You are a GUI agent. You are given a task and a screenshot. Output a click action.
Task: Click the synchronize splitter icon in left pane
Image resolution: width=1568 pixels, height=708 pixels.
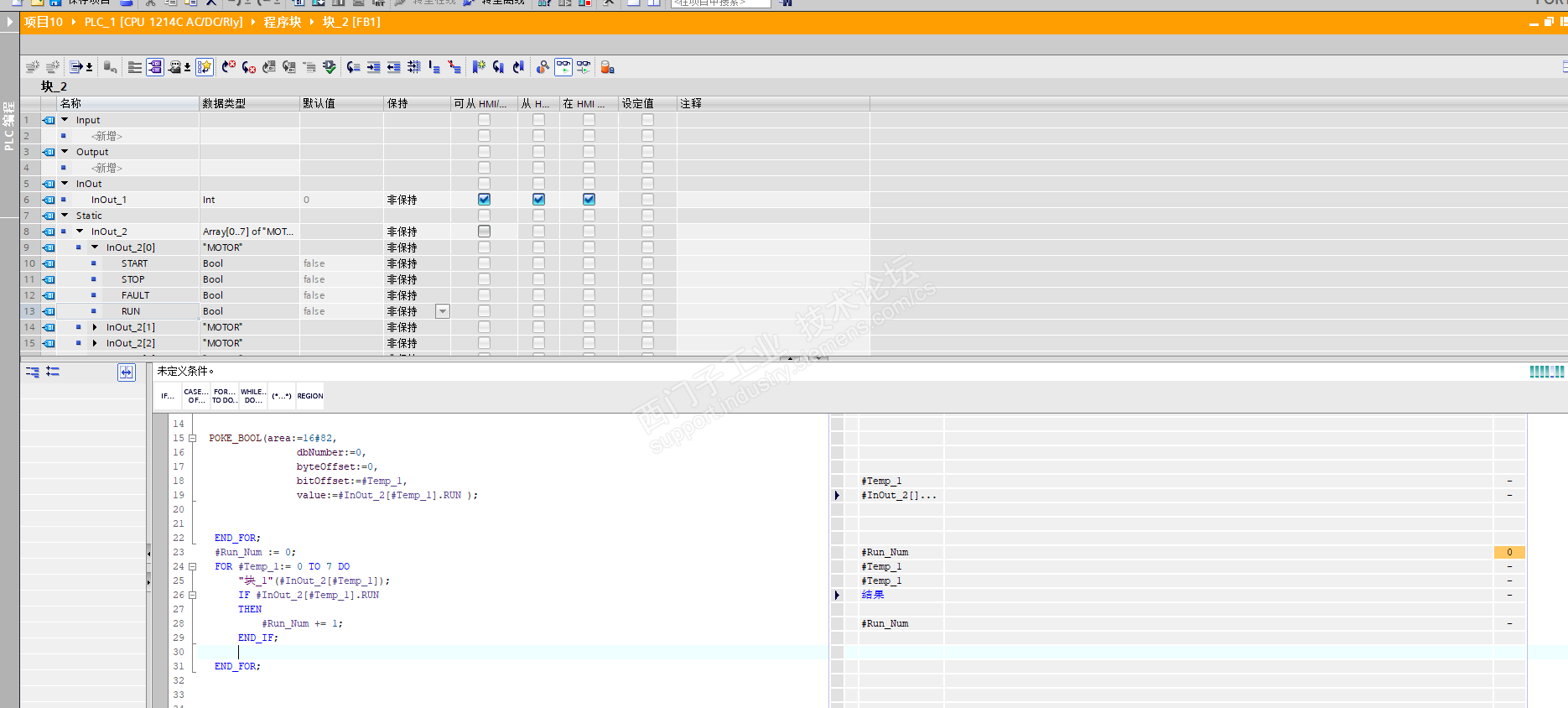(126, 372)
